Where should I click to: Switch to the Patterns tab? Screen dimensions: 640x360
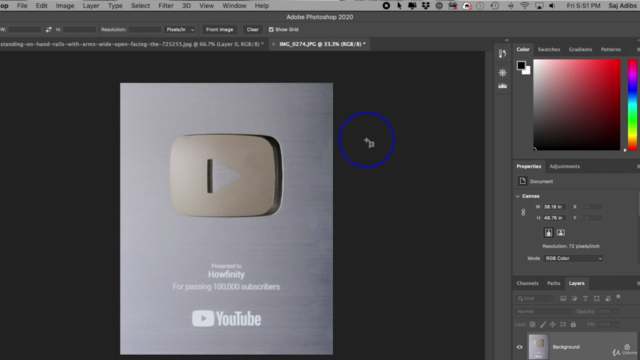point(611,49)
